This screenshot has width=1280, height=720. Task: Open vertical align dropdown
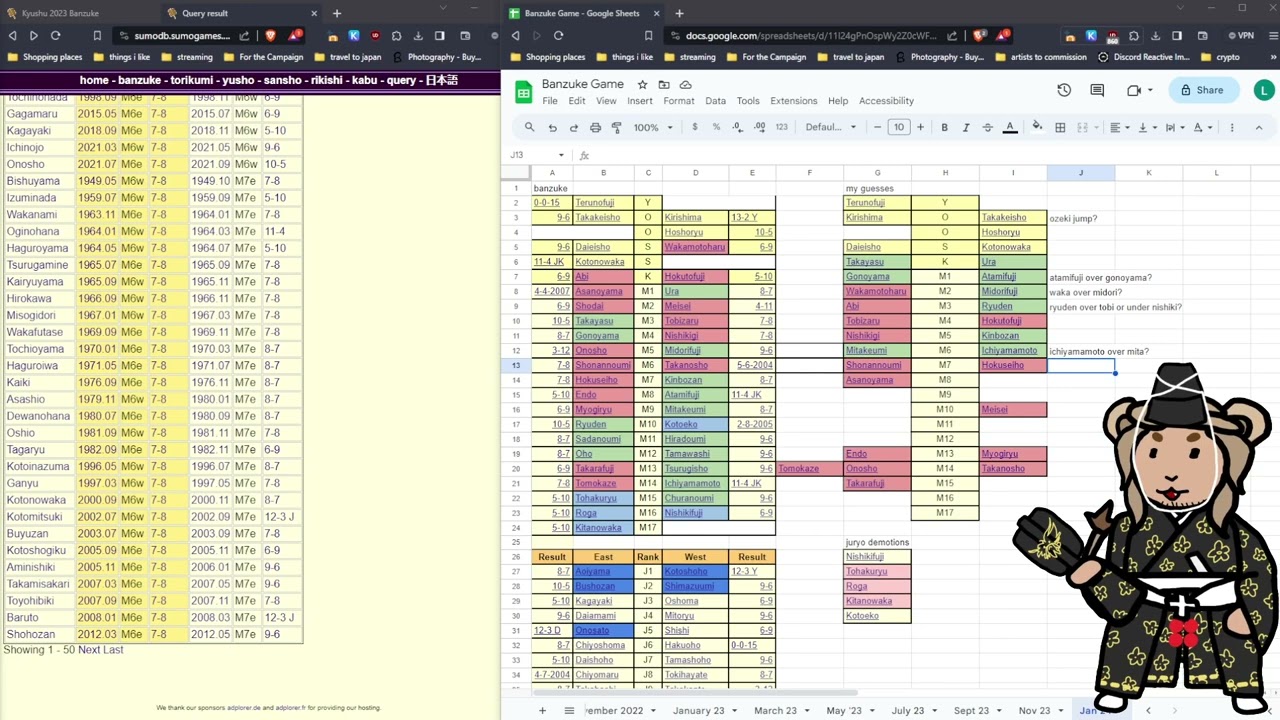(x=1146, y=127)
